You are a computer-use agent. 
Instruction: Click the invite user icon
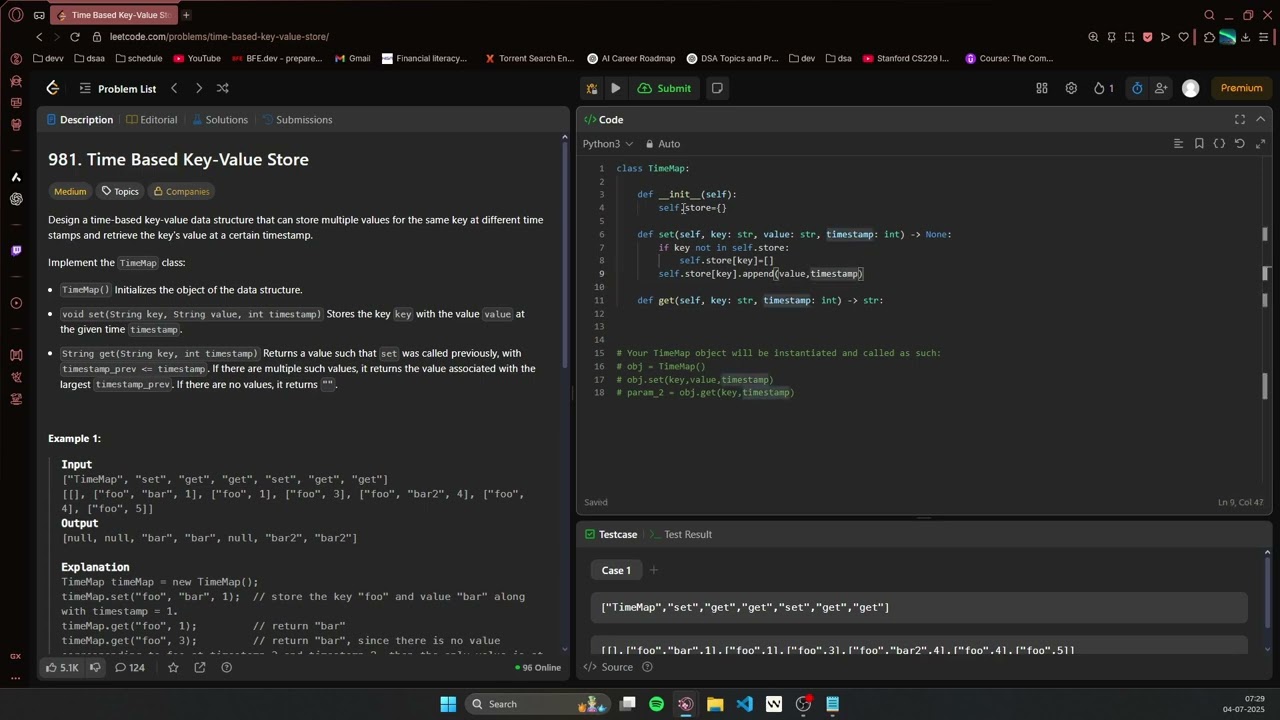click(x=1161, y=88)
